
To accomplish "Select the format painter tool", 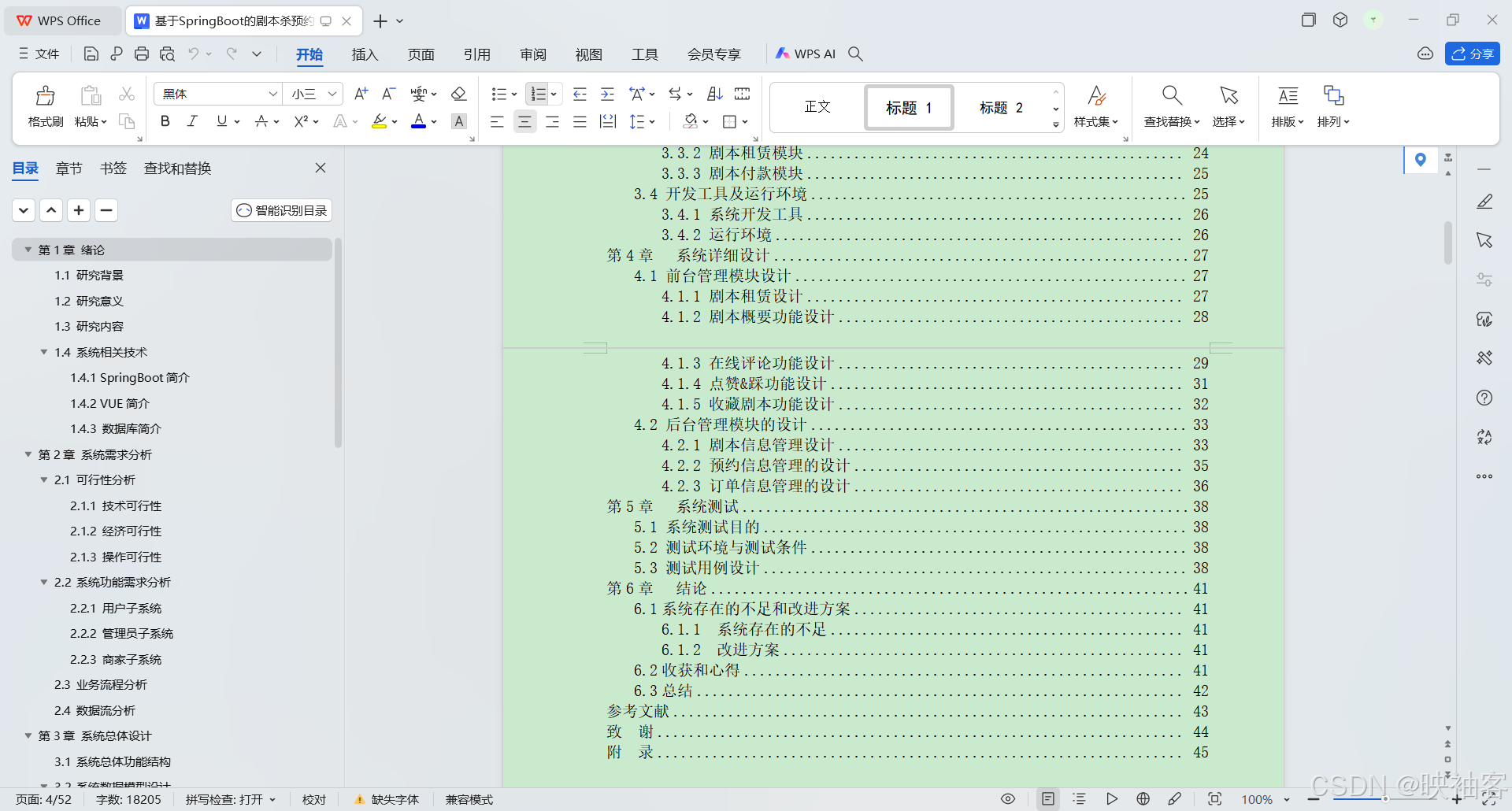I will tap(45, 106).
